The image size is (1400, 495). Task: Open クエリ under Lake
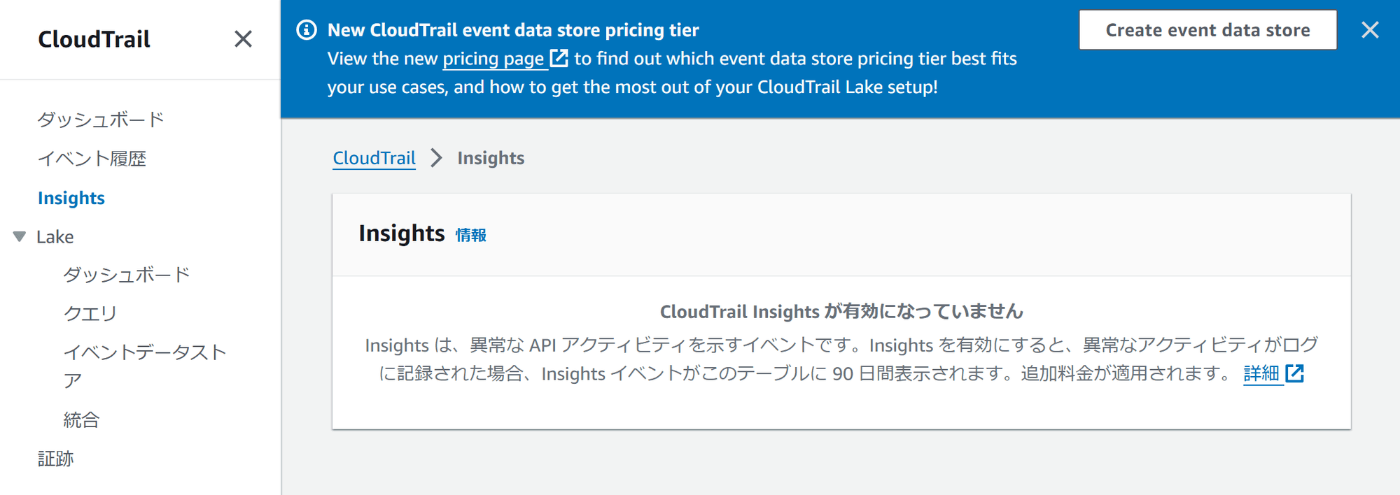point(90,313)
